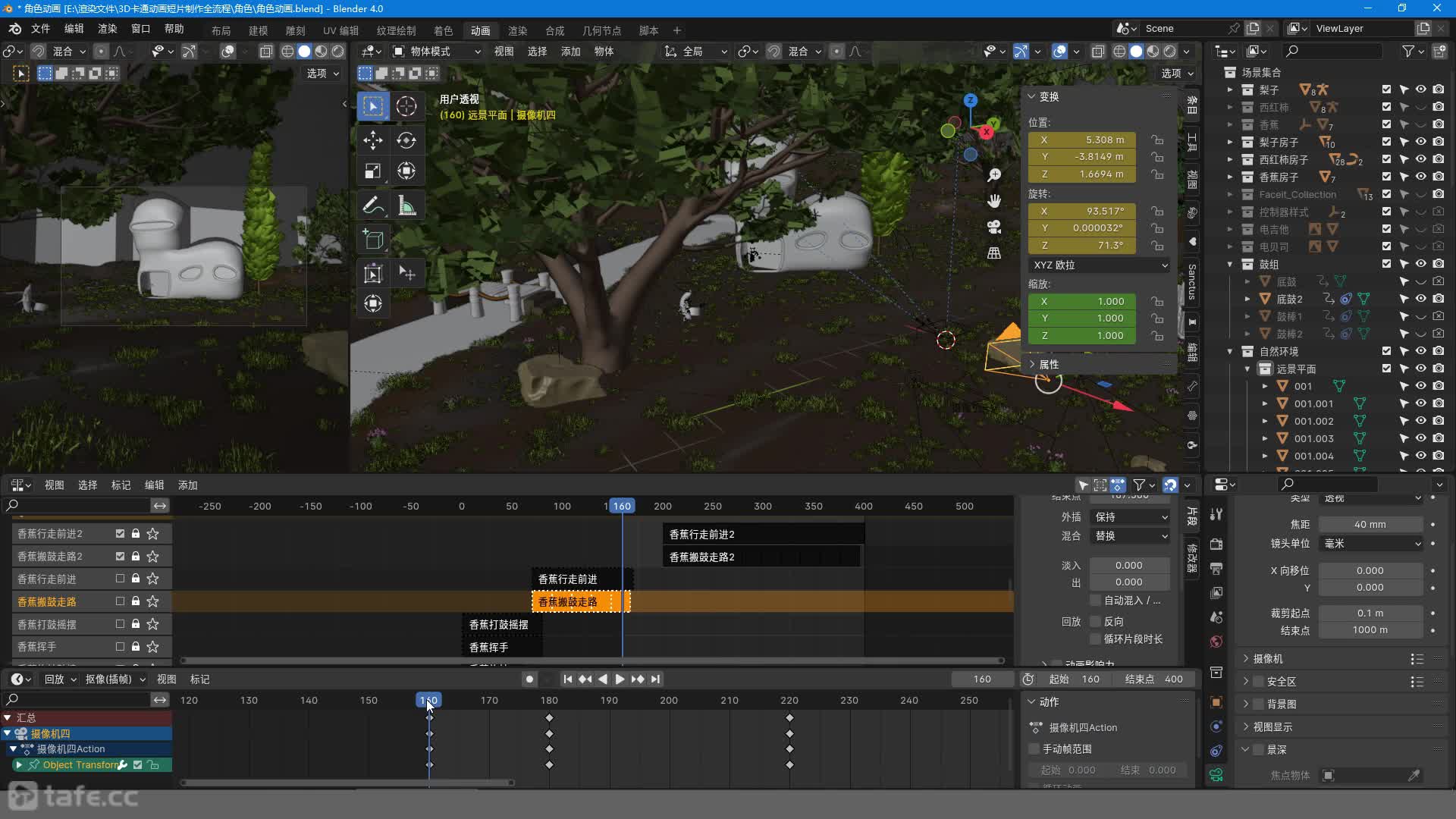Open the 添加 menu in NLA editor

tap(187, 485)
